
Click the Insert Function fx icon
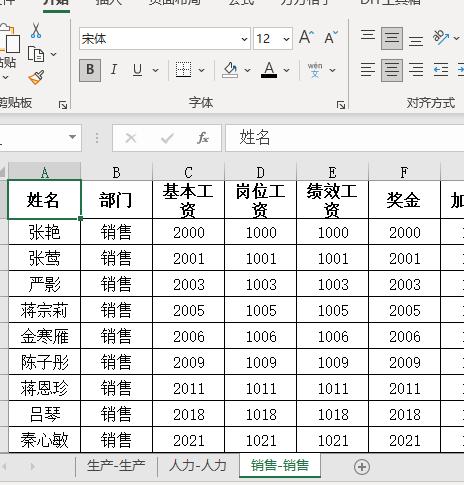(x=203, y=138)
